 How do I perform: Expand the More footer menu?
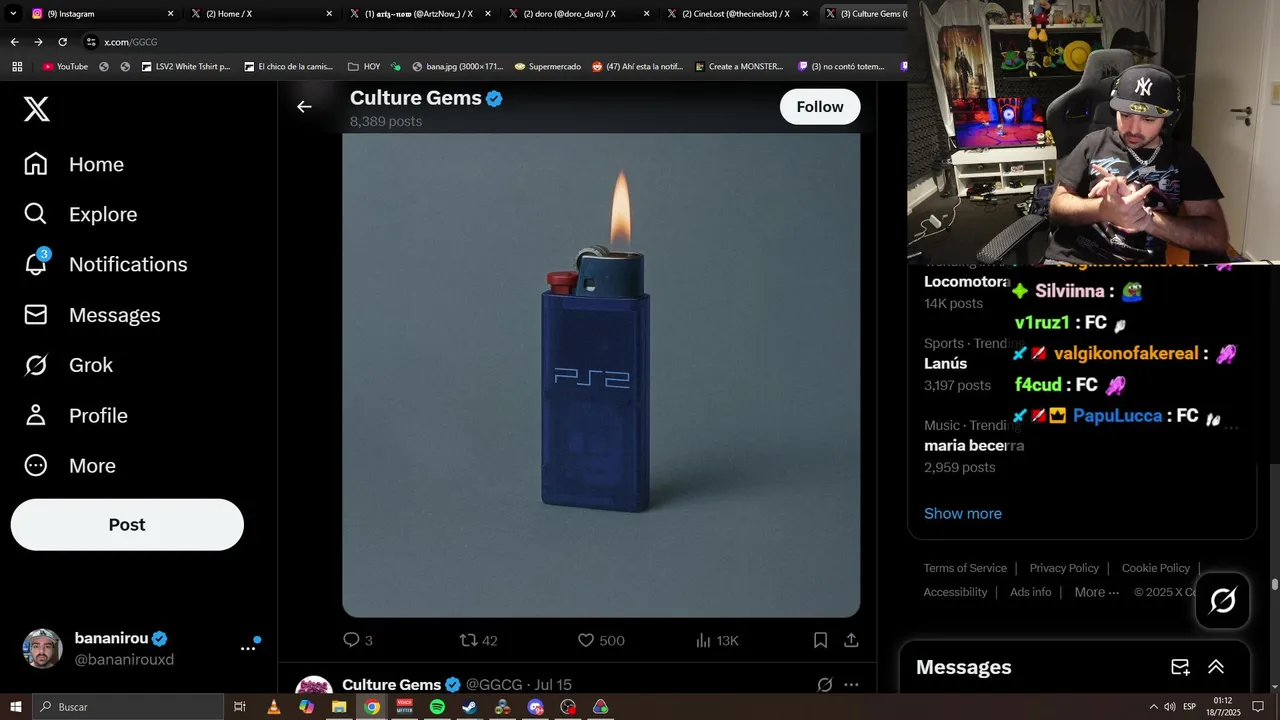(x=1097, y=592)
